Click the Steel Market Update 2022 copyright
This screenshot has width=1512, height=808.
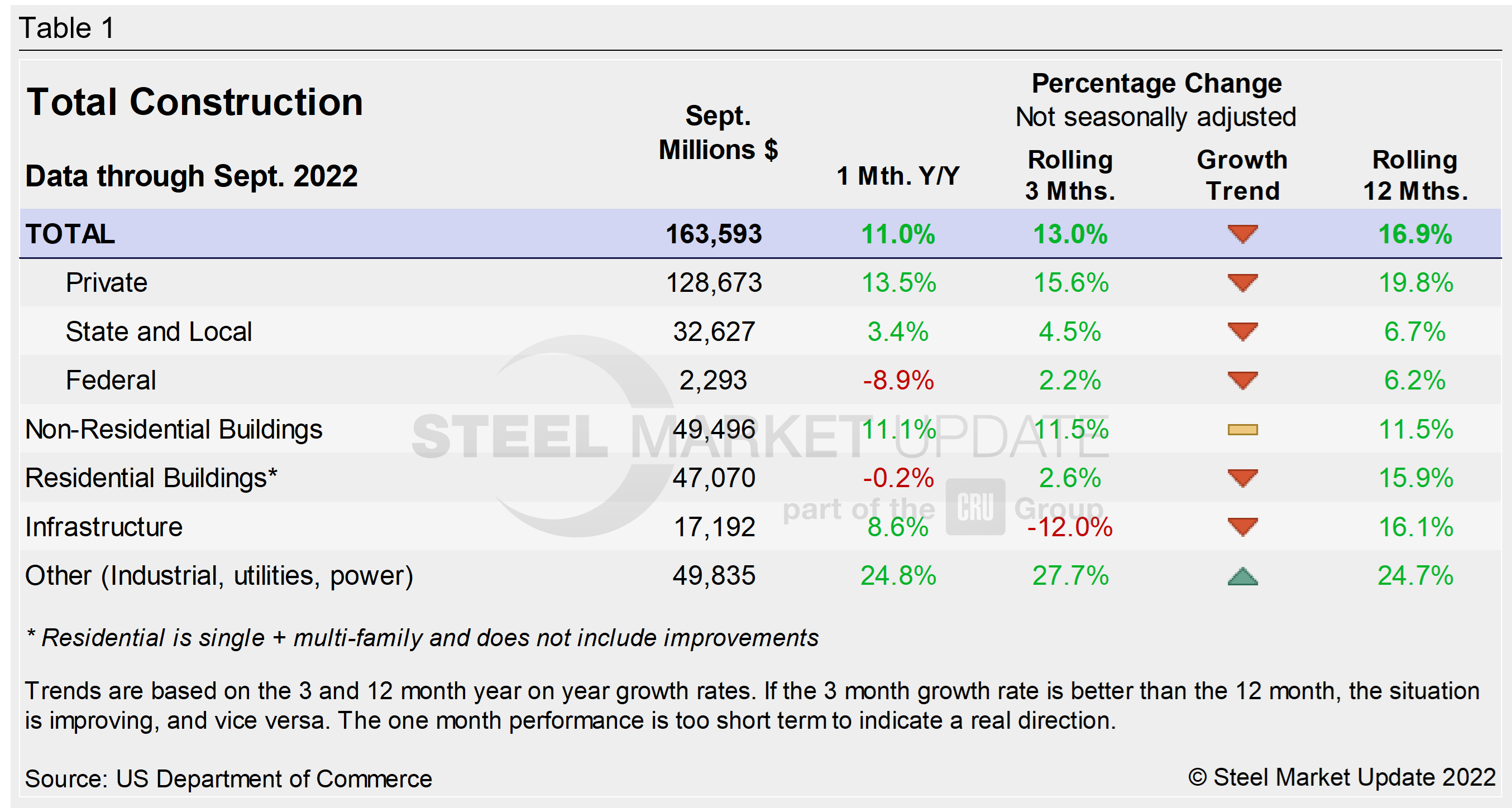(x=1341, y=777)
